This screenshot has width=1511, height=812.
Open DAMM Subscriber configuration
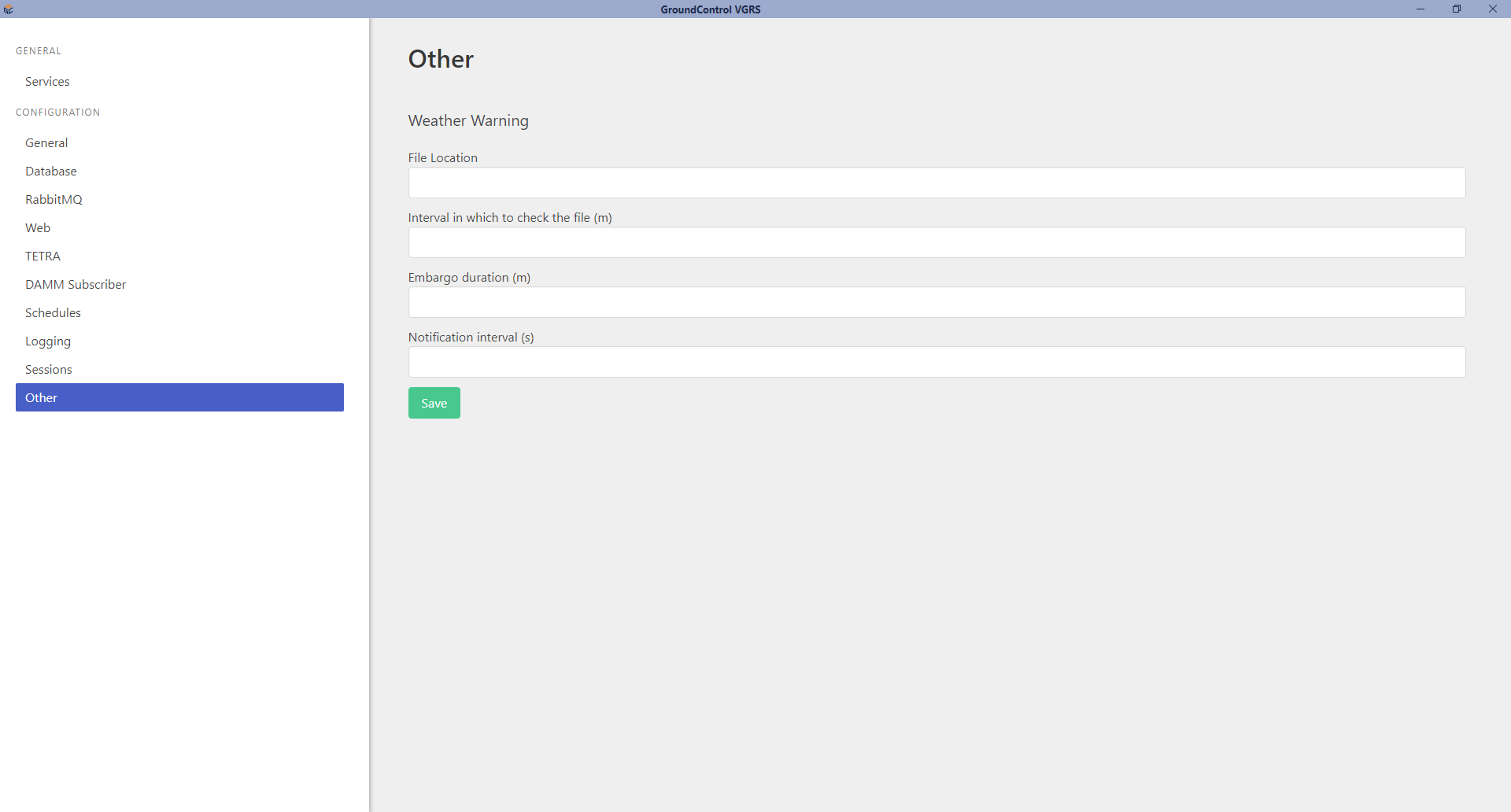76,285
